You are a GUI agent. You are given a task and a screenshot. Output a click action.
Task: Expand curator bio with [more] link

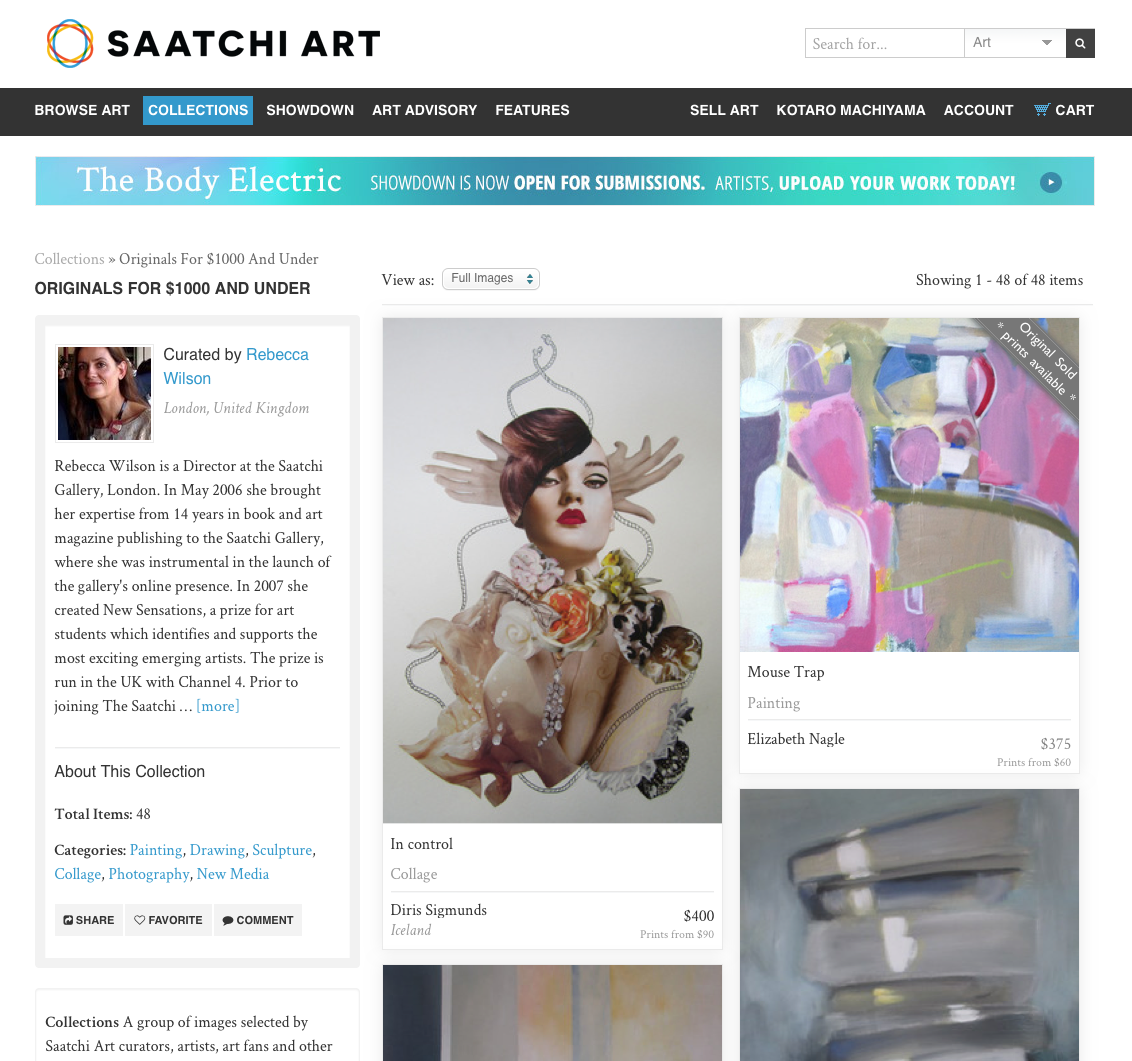point(217,706)
